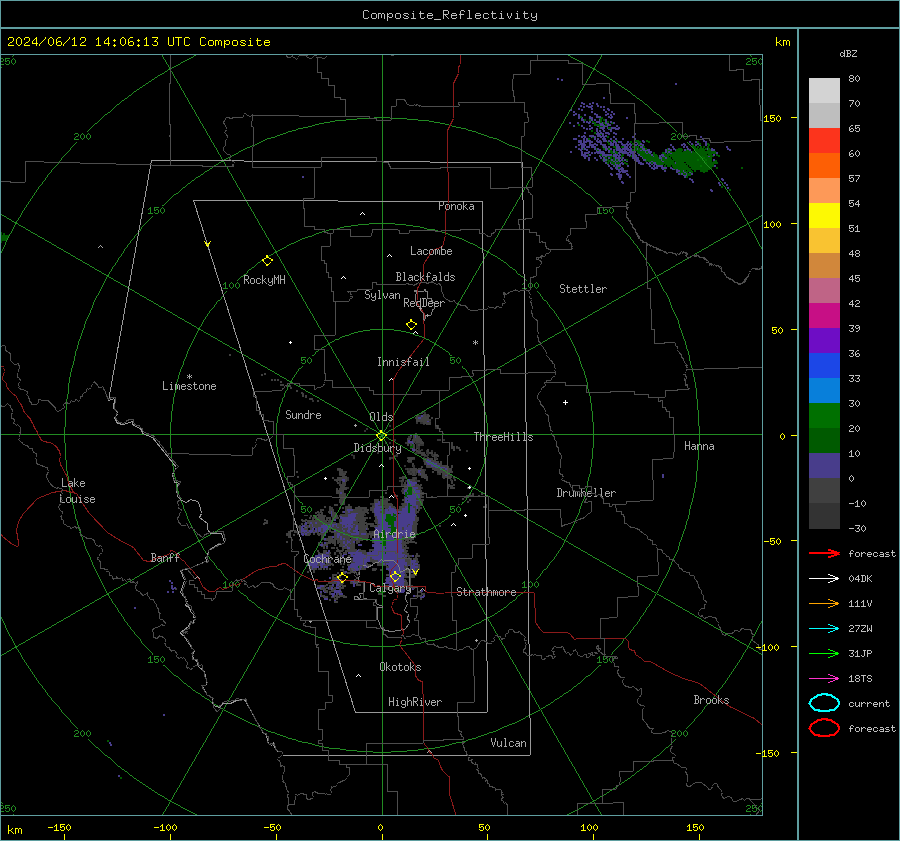The width and height of the screenshot is (900, 841).
Task: Click the Calgary city label
Action: 390,588
